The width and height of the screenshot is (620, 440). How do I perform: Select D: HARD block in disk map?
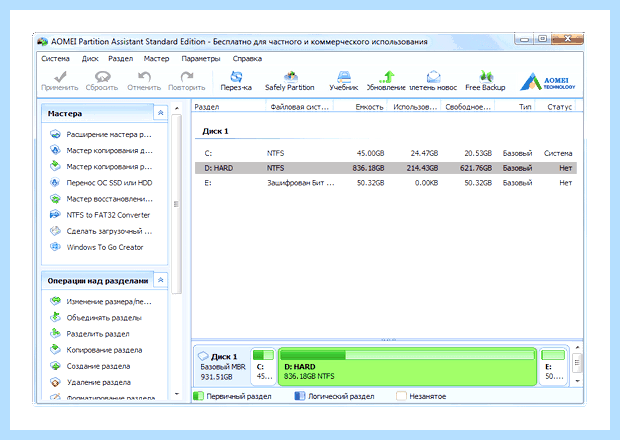407,366
